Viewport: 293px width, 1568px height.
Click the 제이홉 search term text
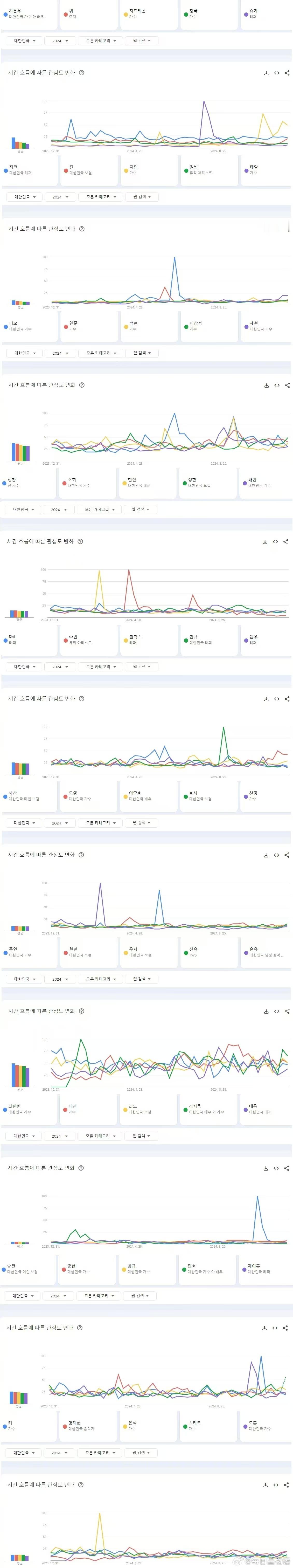pyautogui.click(x=254, y=1266)
